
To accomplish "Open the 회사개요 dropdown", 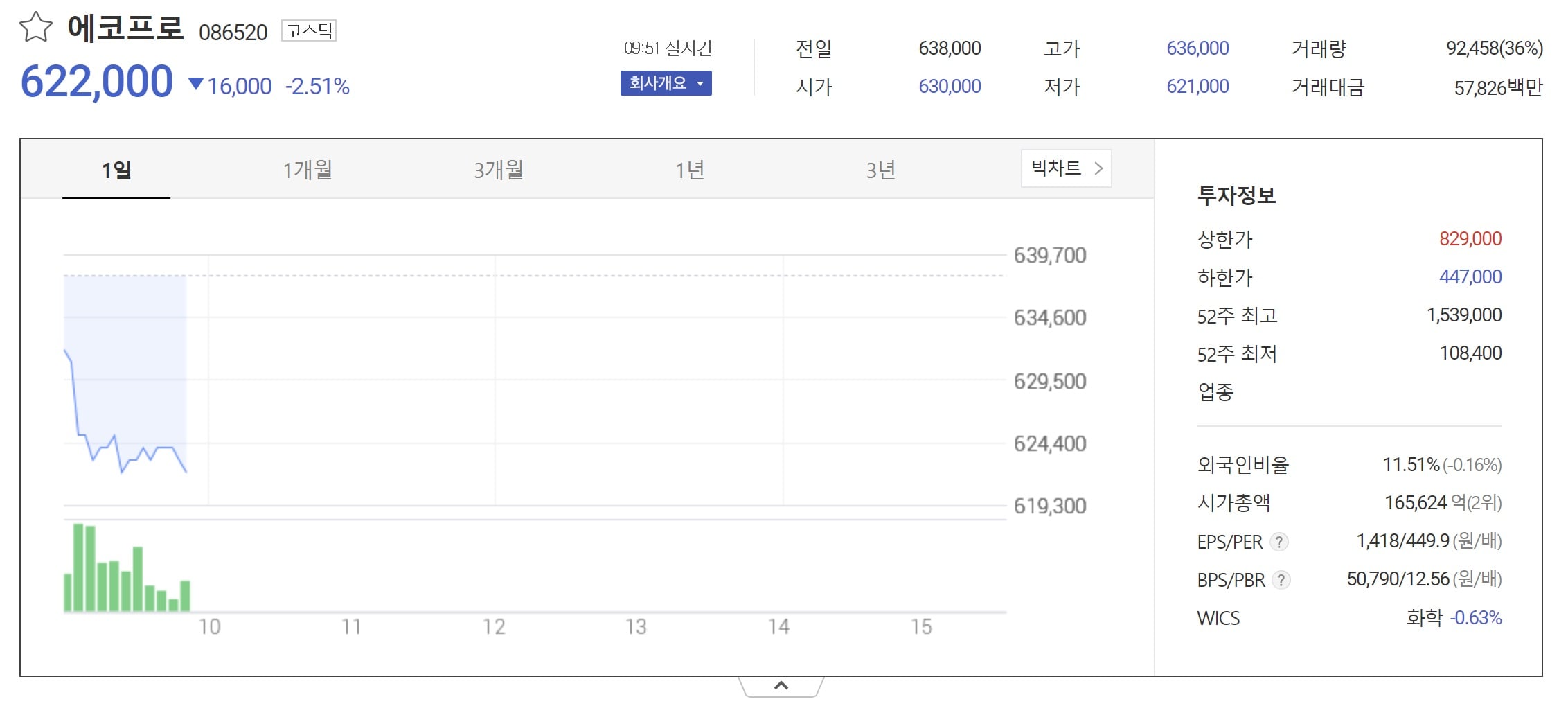I will click(x=666, y=83).
